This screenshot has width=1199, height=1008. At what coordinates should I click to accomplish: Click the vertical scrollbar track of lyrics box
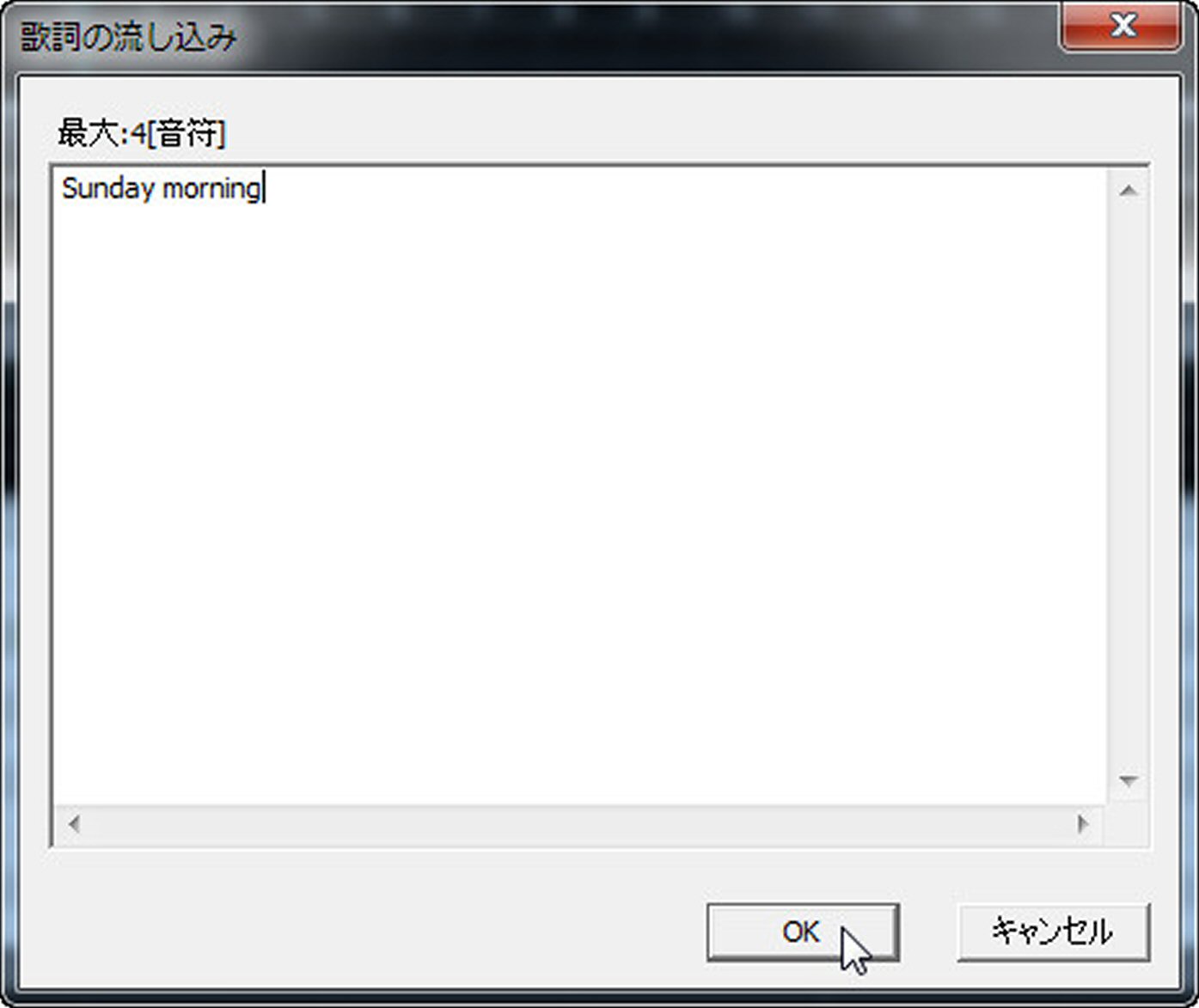1129,486
